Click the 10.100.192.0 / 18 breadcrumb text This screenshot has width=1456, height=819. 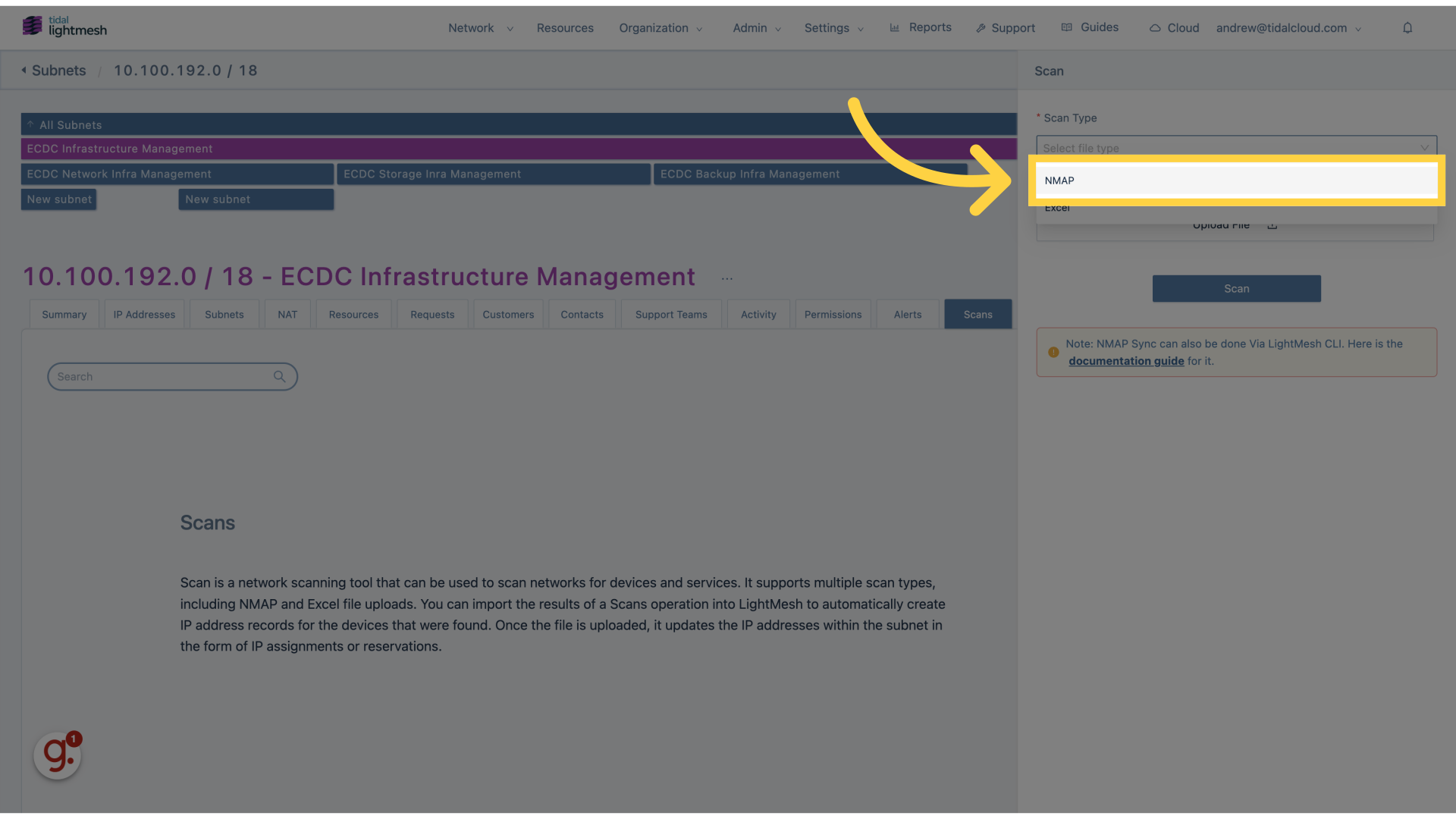click(186, 71)
